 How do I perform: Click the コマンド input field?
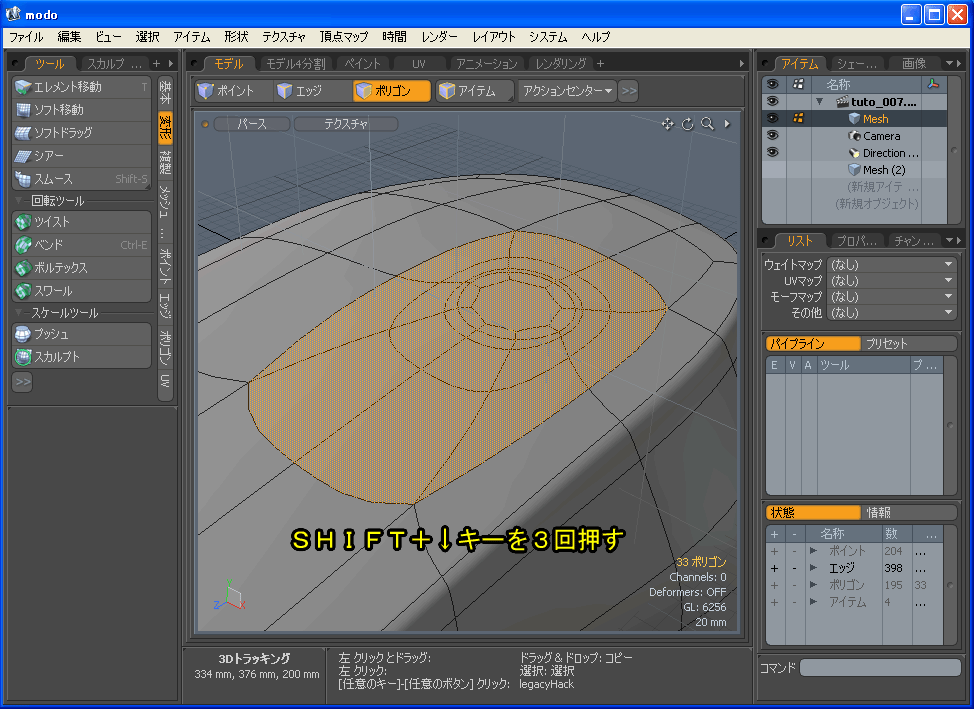click(880, 668)
